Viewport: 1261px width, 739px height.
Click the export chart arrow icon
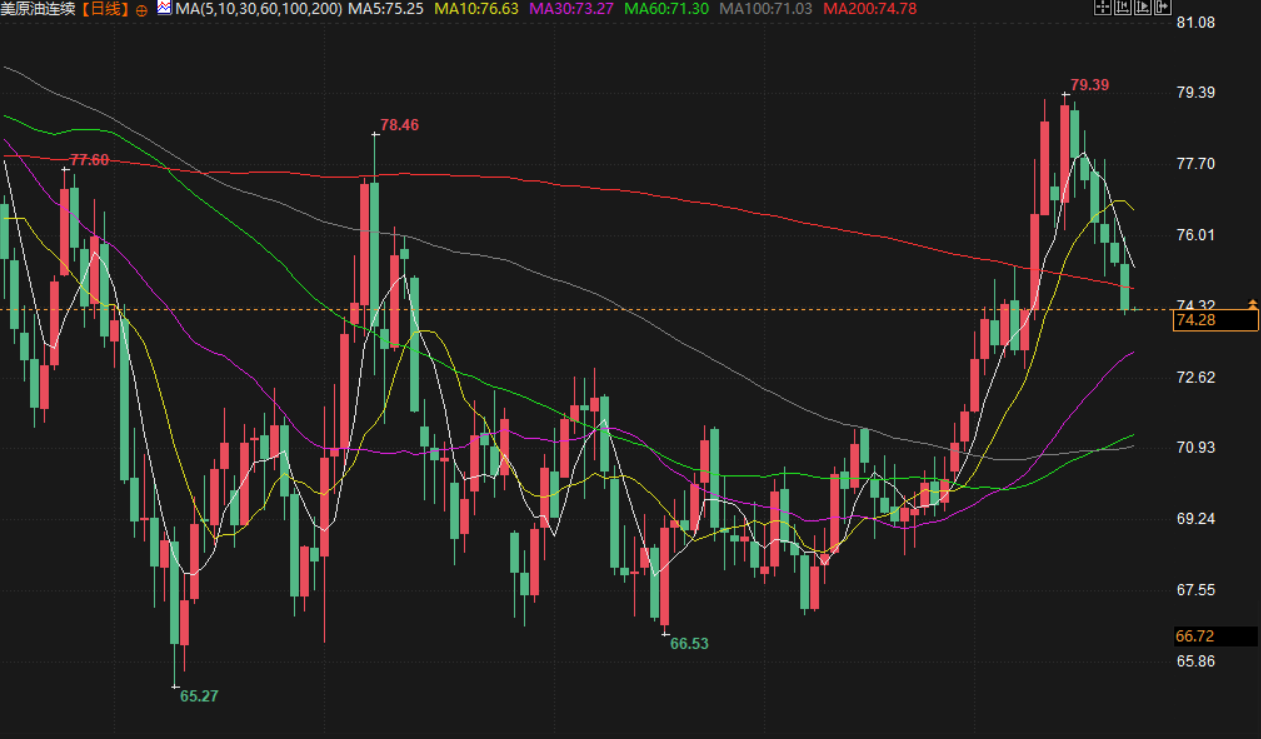click(x=1163, y=8)
